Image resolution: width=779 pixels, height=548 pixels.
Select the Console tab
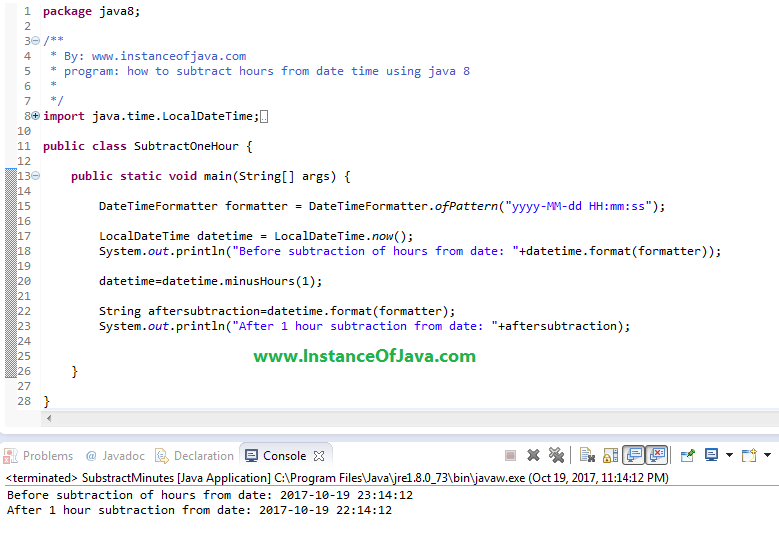(284, 456)
